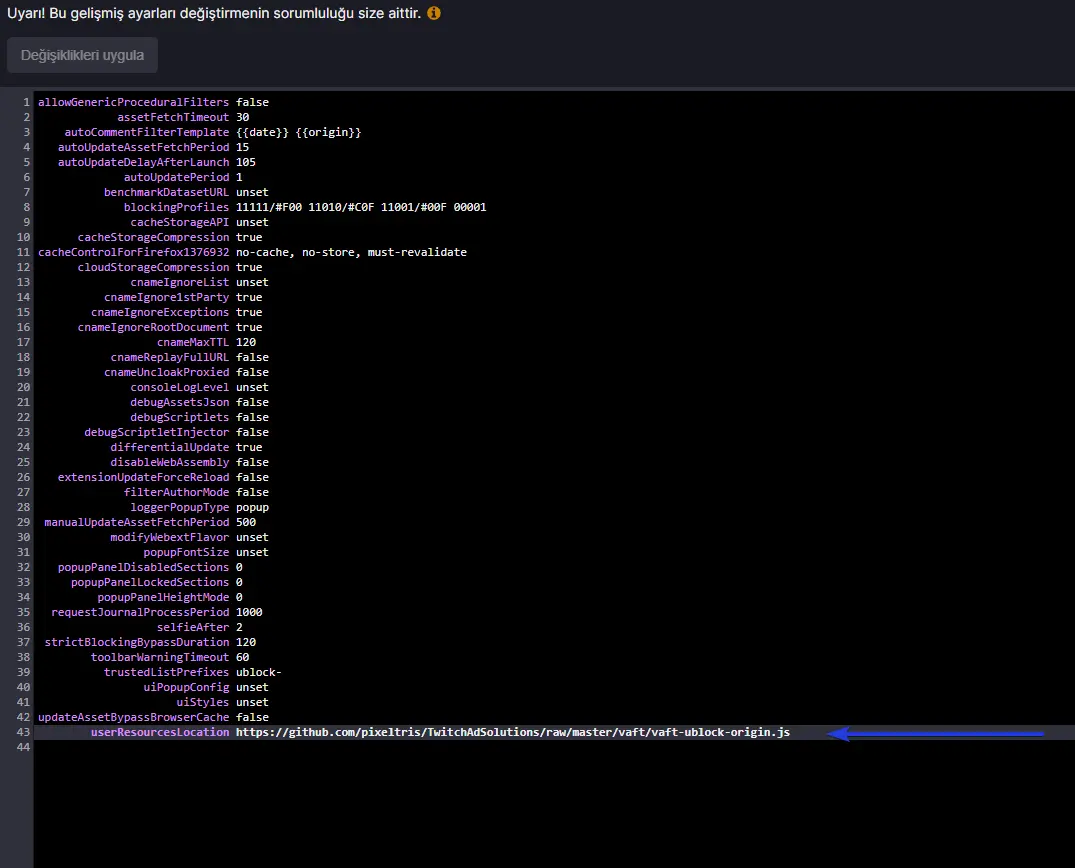Select the assetFetchTimeout value 30
The height and width of the screenshot is (868, 1075).
[243, 117]
